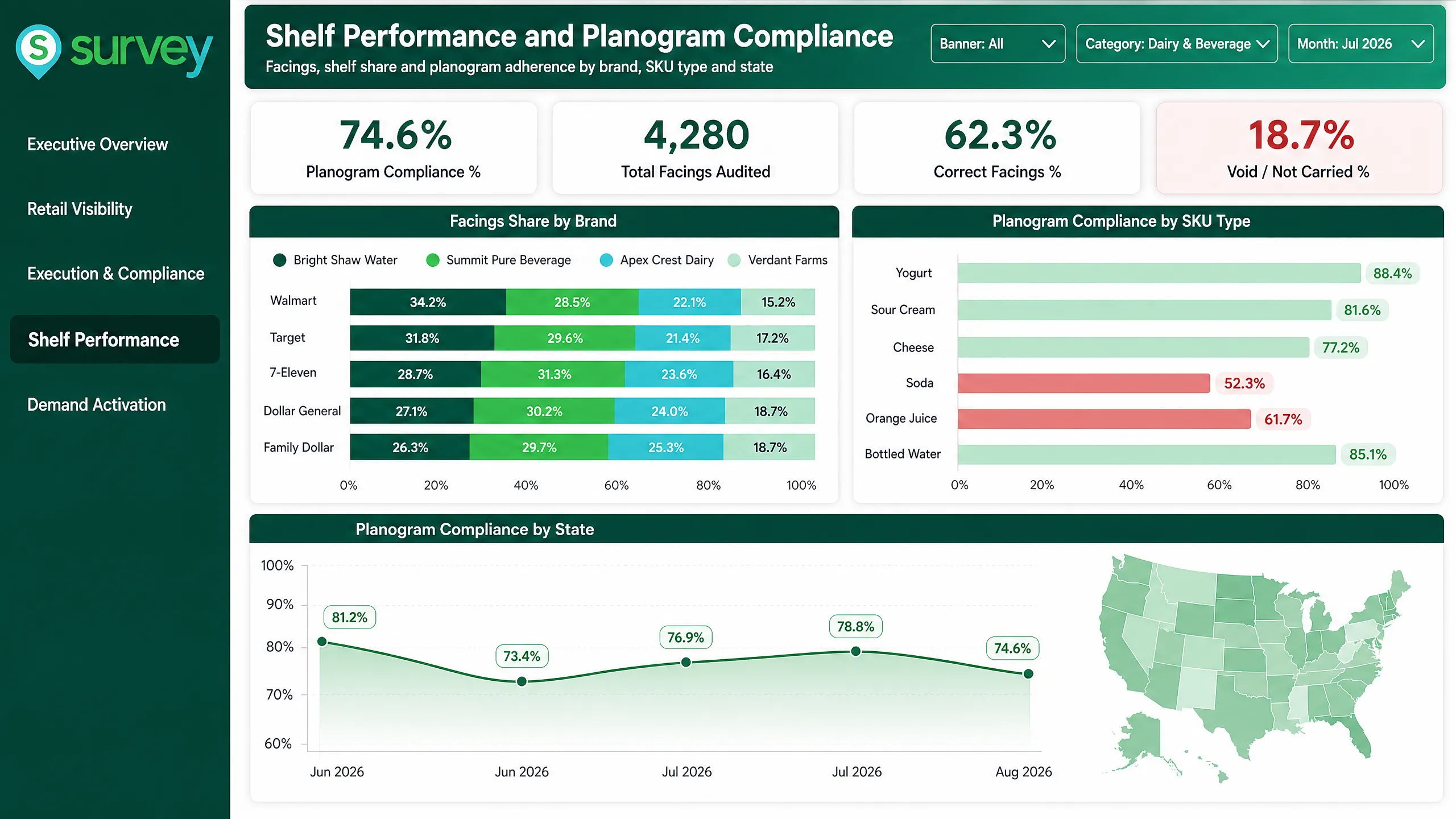Click 7-Eleven 31.3% bar segment
Screen dimensions: 1456x819
[553, 374]
